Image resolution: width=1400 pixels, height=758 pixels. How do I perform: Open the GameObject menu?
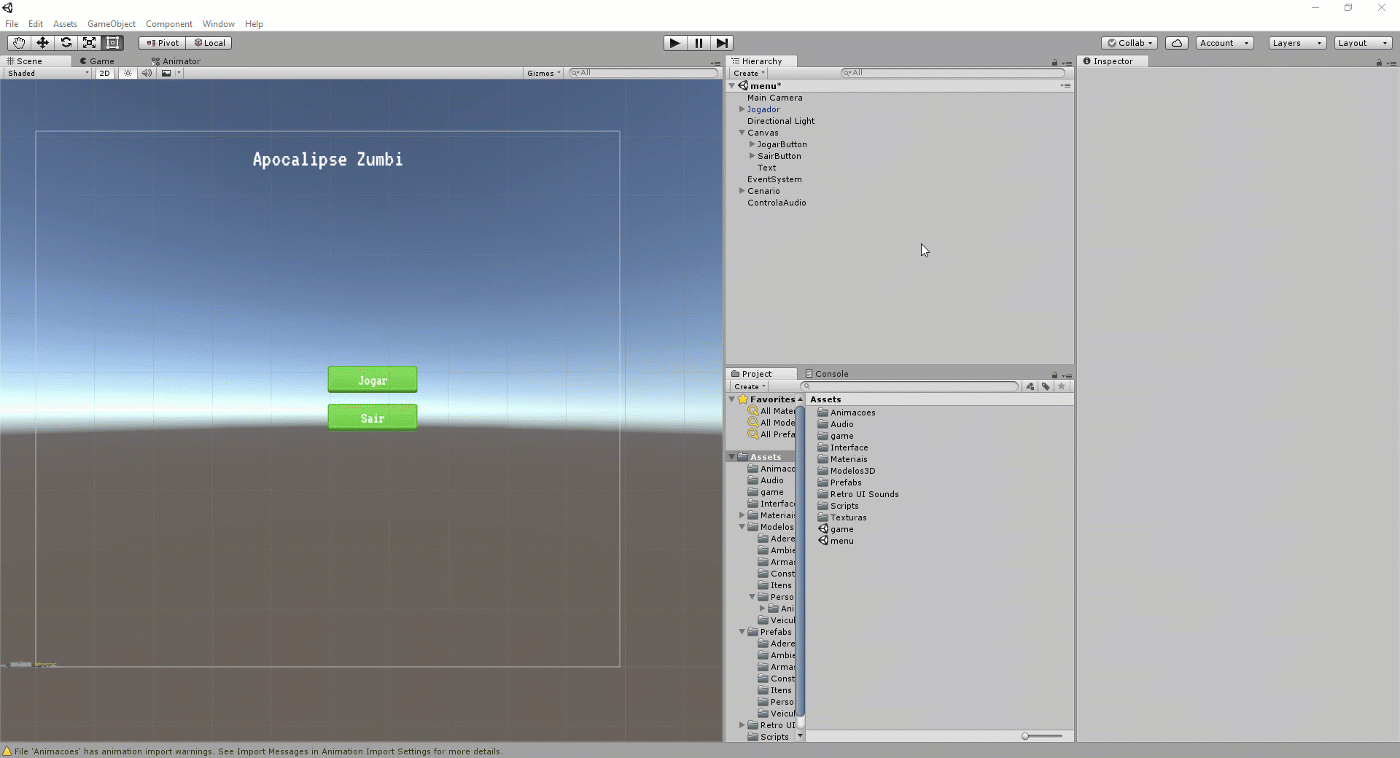pyautogui.click(x=111, y=24)
